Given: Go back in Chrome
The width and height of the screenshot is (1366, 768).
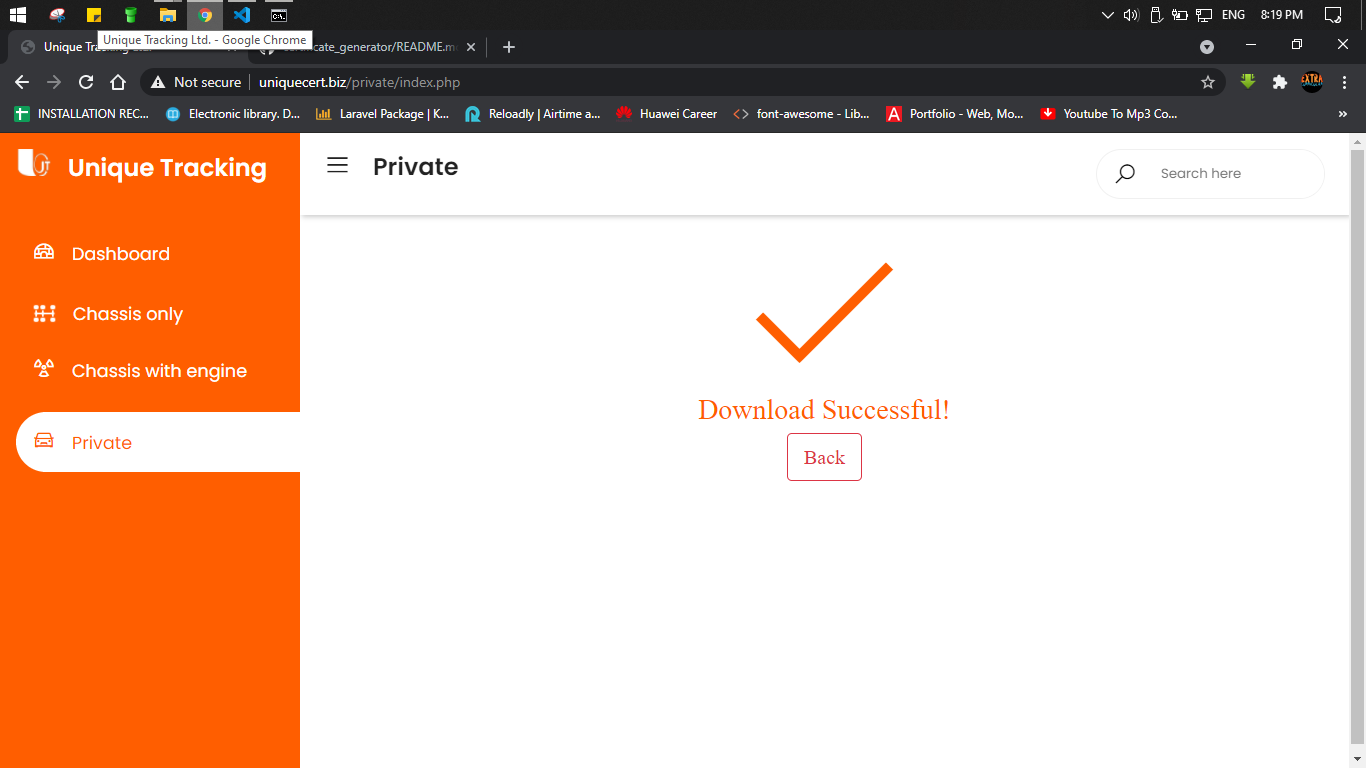Looking at the screenshot, I should pos(22,82).
